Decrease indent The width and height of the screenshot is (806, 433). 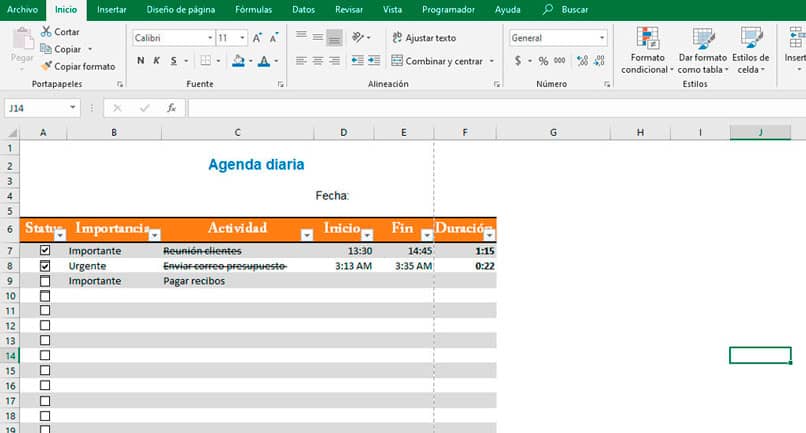click(357, 61)
